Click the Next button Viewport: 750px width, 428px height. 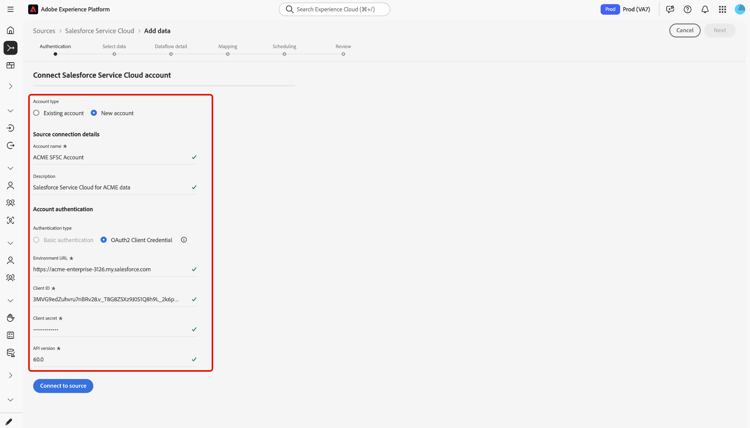click(x=719, y=30)
